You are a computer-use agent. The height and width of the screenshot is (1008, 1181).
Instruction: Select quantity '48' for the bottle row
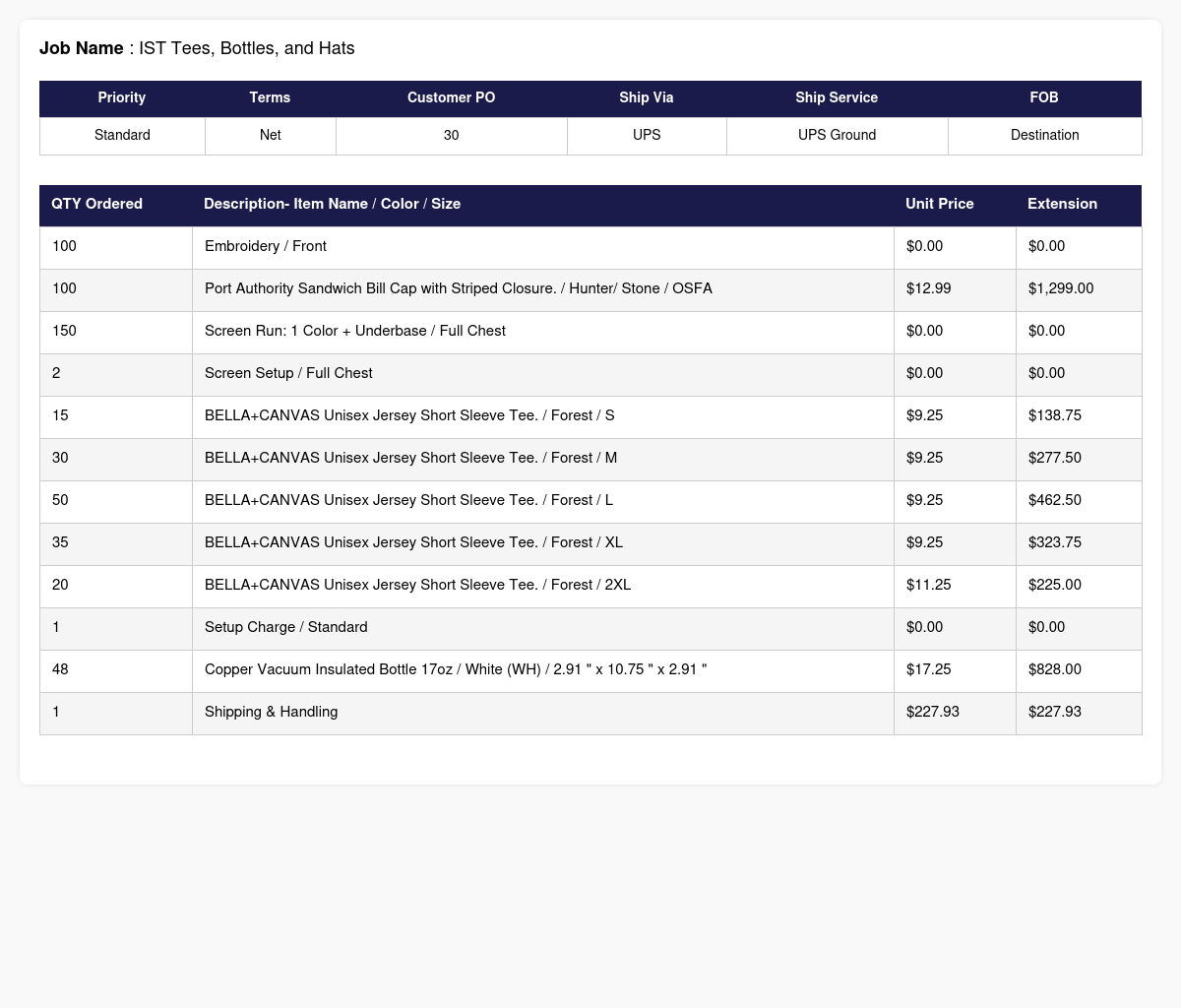pyautogui.click(x=60, y=669)
